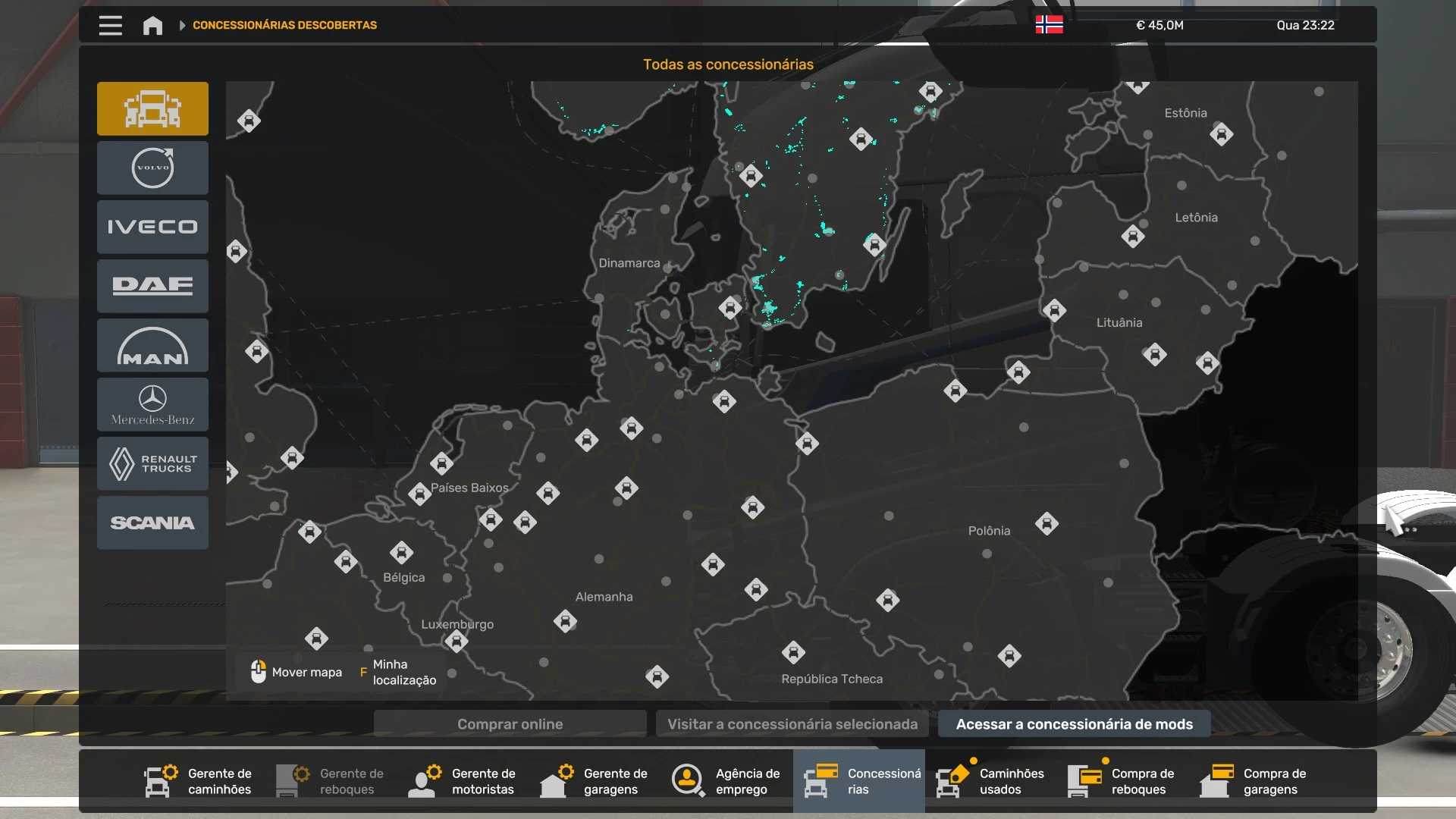The image size is (1456, 819).
Task: Switch to the Caminhões usados tab
Action: [x=990, y=781]
